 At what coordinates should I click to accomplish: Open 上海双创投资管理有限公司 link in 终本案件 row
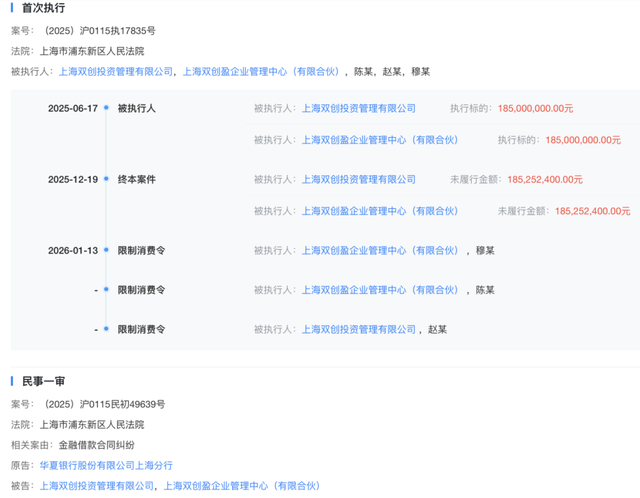point(359,180)
